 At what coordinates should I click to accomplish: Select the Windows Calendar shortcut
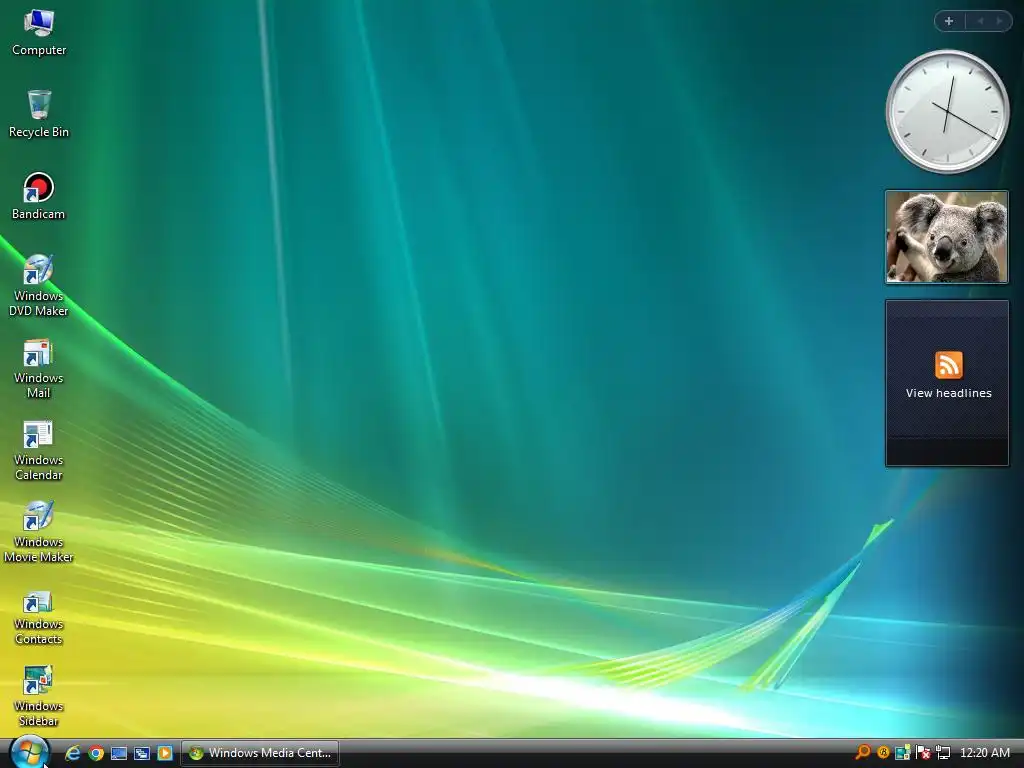tap(39, 450)
